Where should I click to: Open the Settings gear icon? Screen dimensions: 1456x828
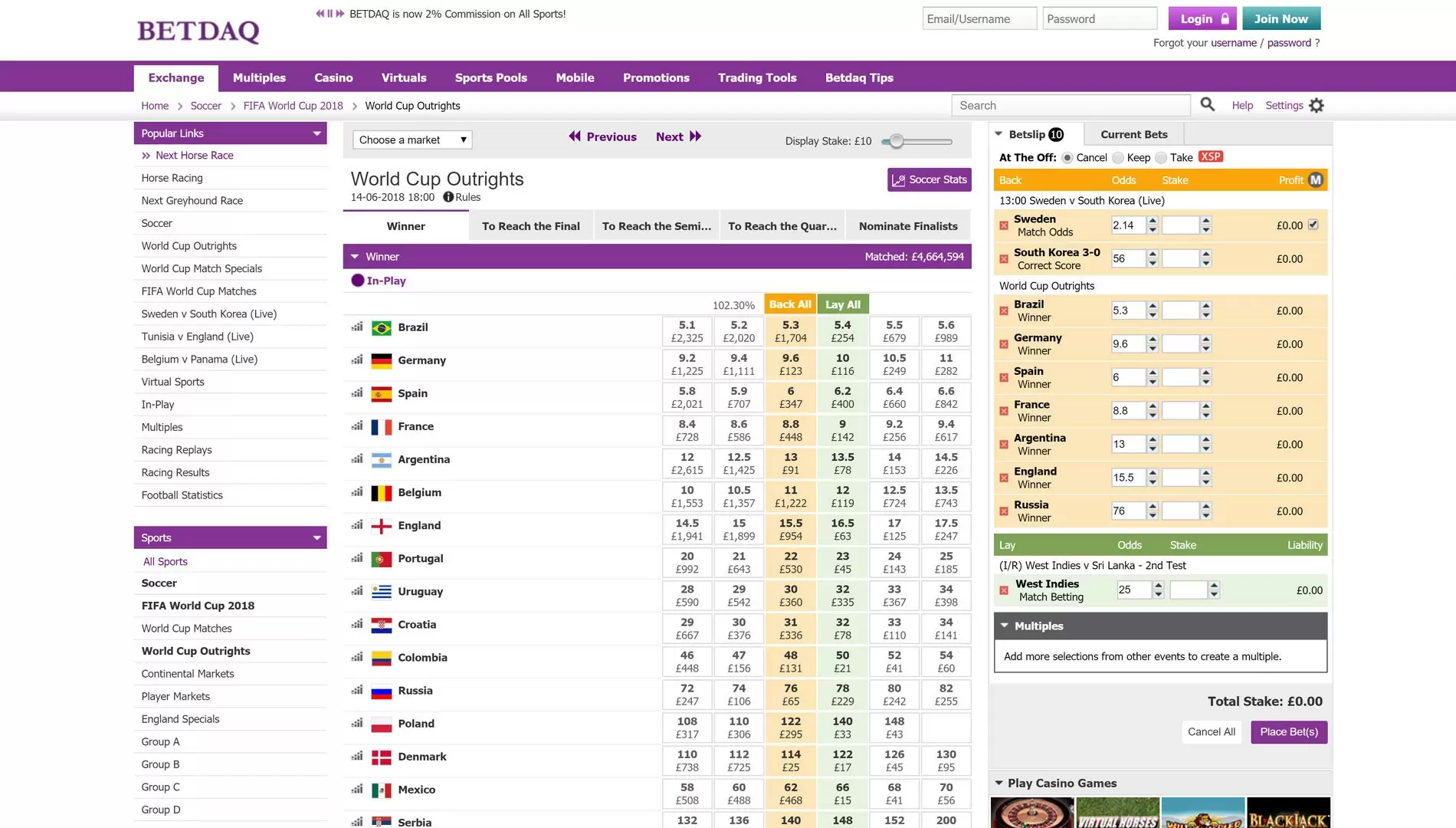1317,105
